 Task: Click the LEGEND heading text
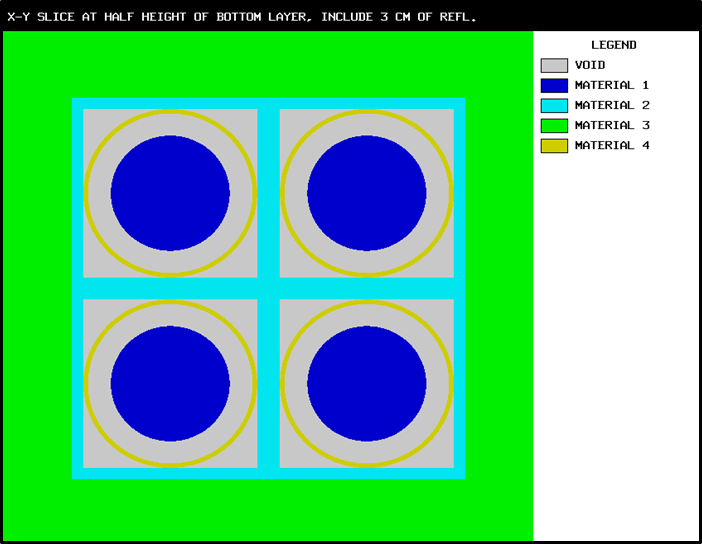[613, 45]
